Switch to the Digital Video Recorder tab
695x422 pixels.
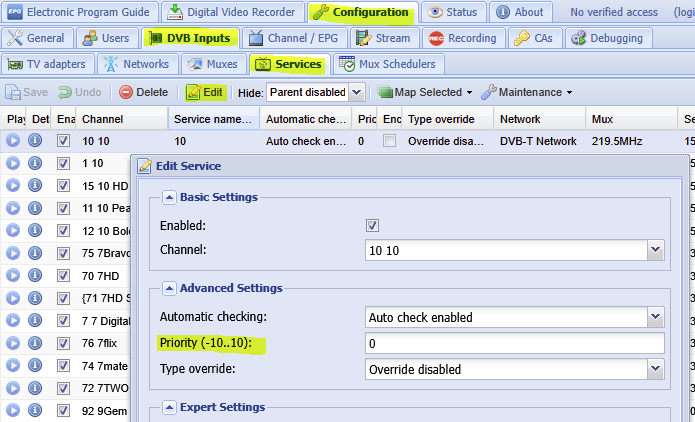click(x=231, y=12)
